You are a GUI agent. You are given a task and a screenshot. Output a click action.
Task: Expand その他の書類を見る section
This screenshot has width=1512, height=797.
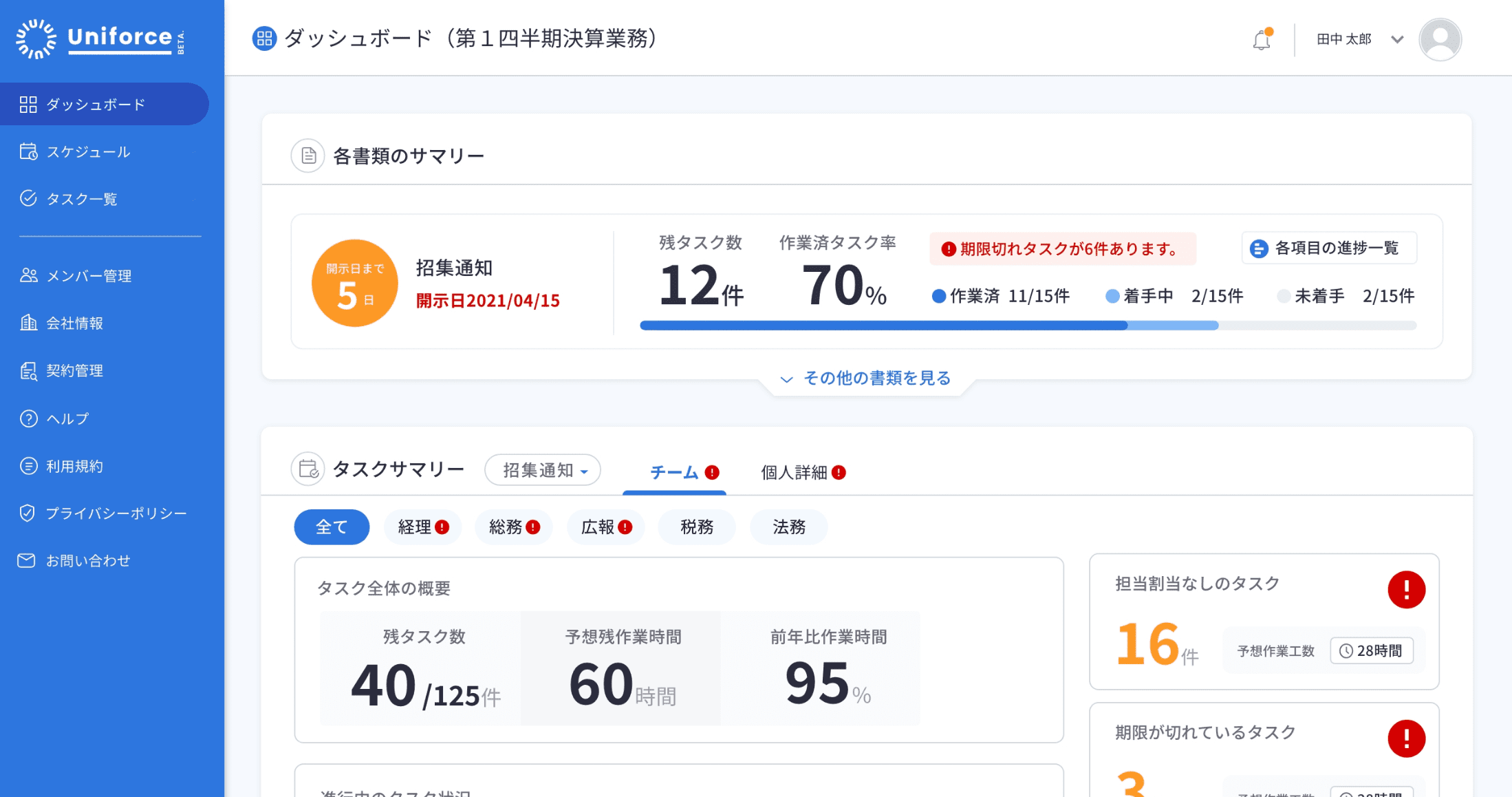866,379
